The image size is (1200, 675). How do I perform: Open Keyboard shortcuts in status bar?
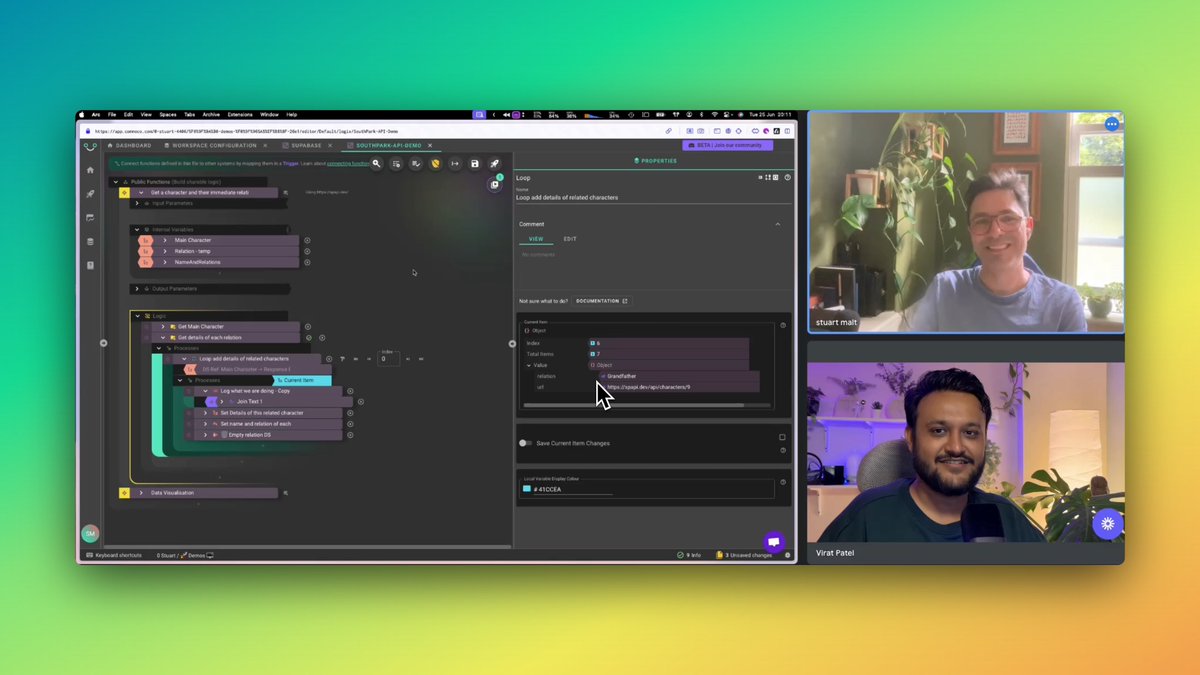[114, 555]
